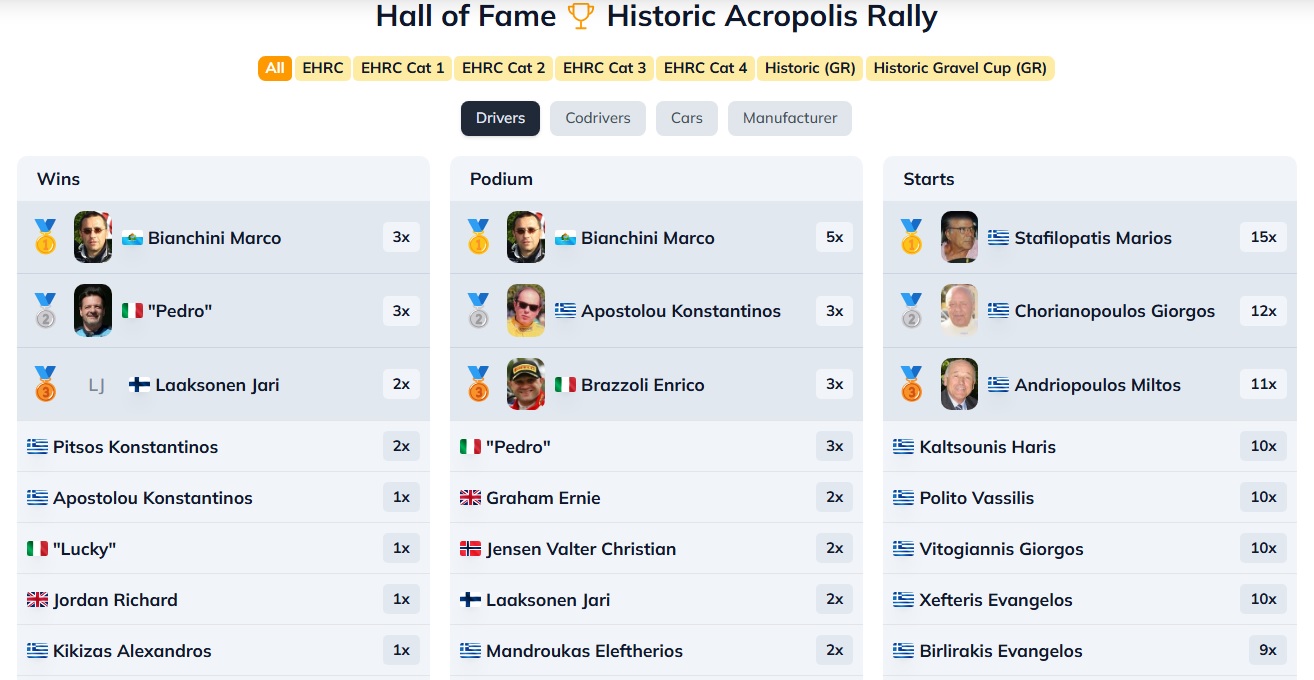Click the Norwegian flag beside Jensen Valter Christian
This screenshot has height=680, width=1314.
coord(470,549)
